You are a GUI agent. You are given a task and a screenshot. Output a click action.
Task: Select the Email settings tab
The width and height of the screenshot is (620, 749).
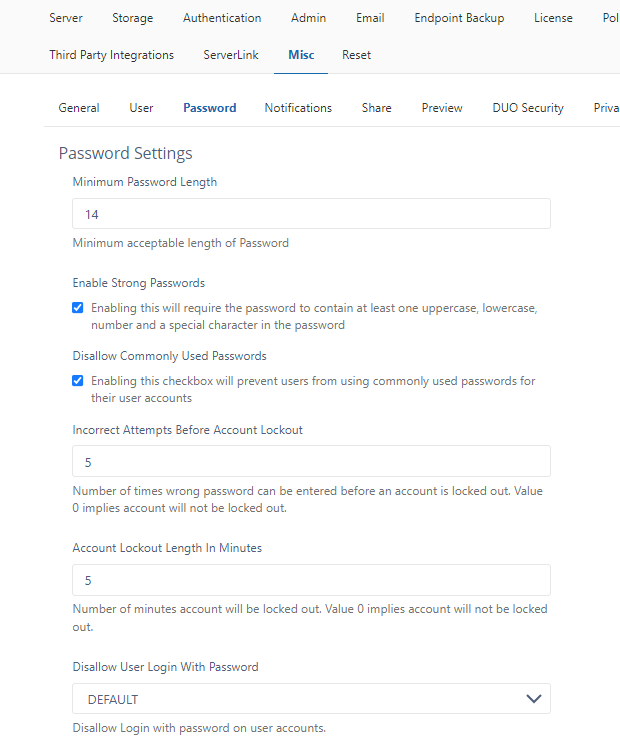370,18
